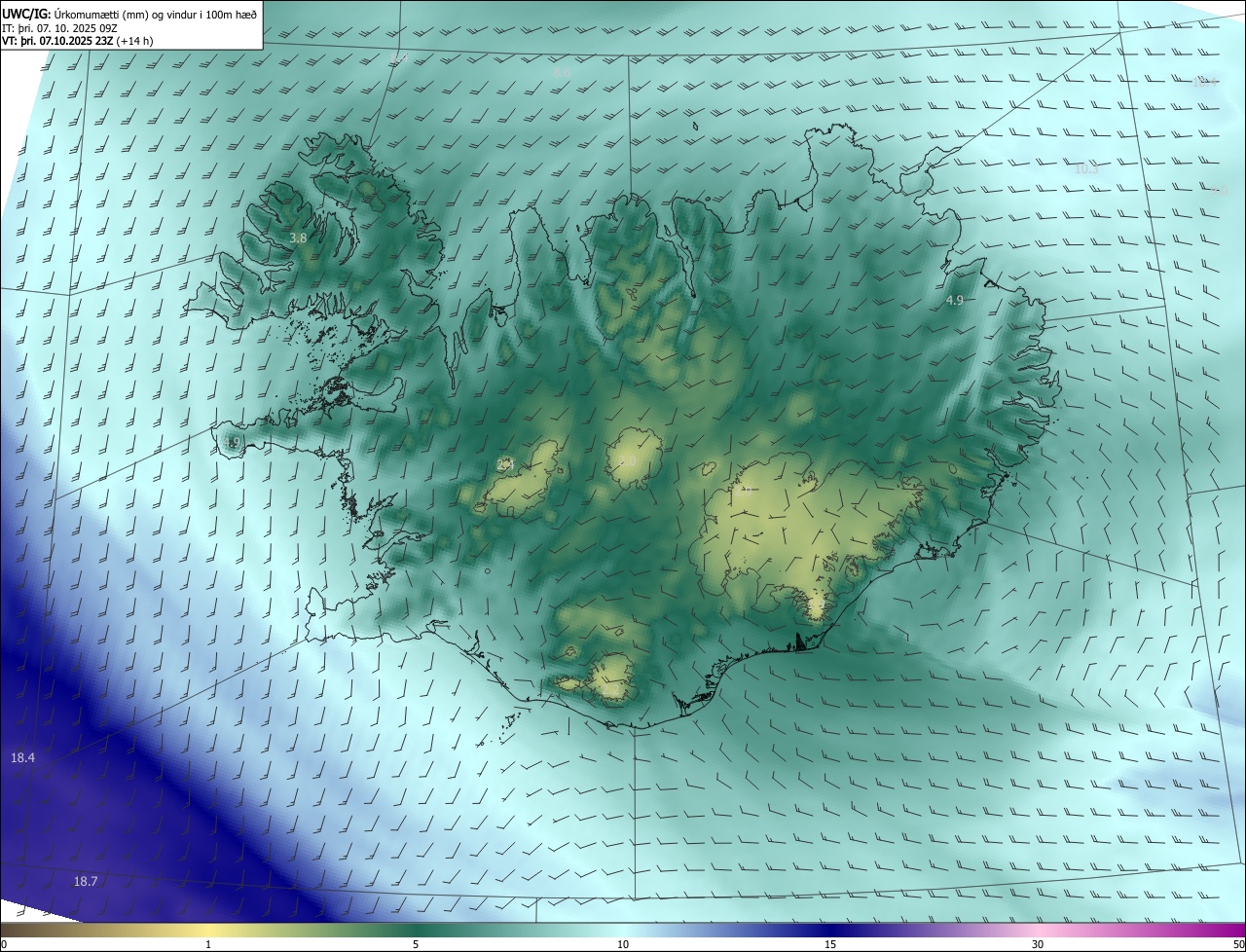Select the VT valid time line 23Z (+14 h)
Image resolution: width=1246 pixels, height=952 pixels.
[77, 40]
